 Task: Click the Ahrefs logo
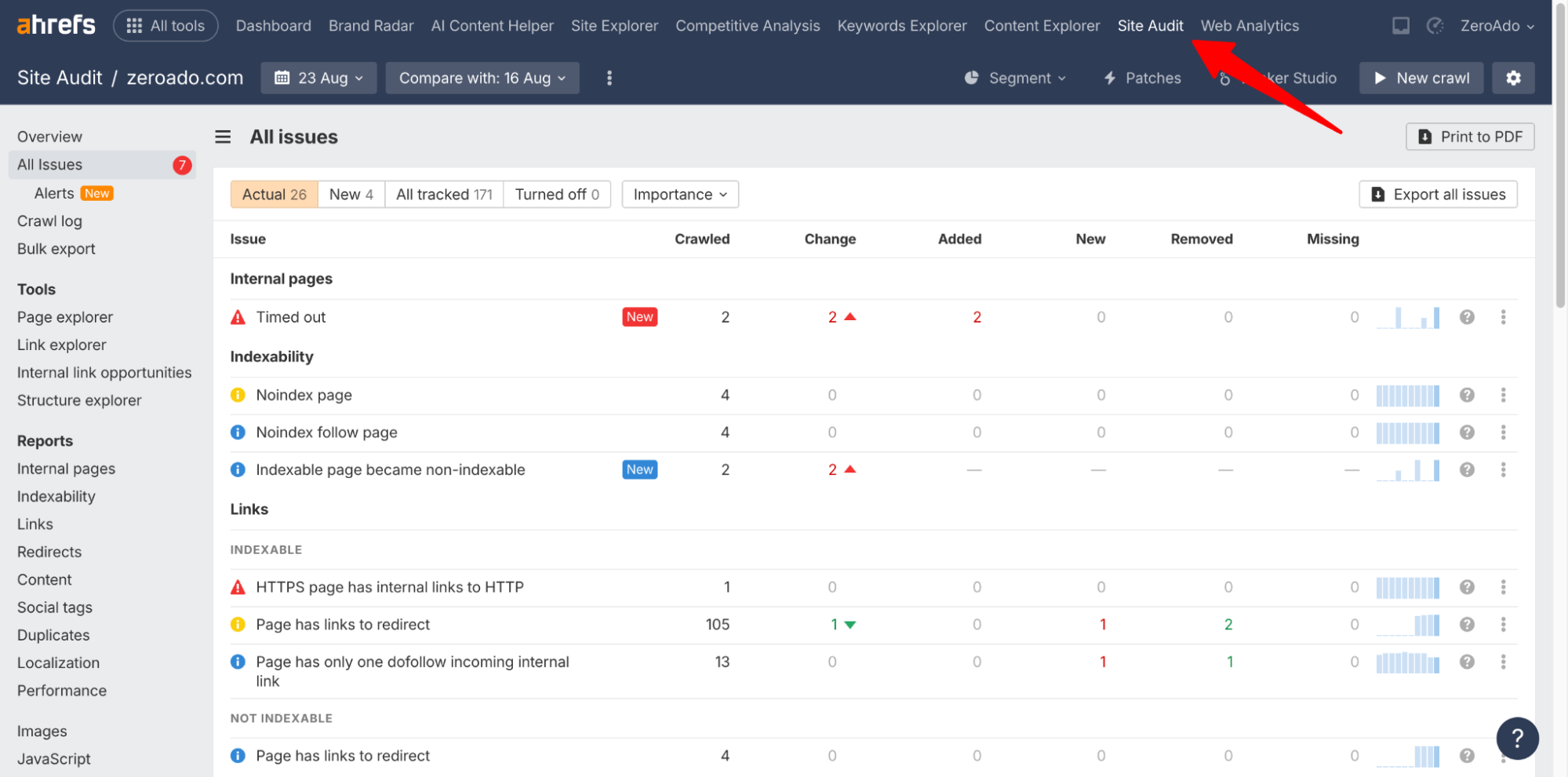56,25
